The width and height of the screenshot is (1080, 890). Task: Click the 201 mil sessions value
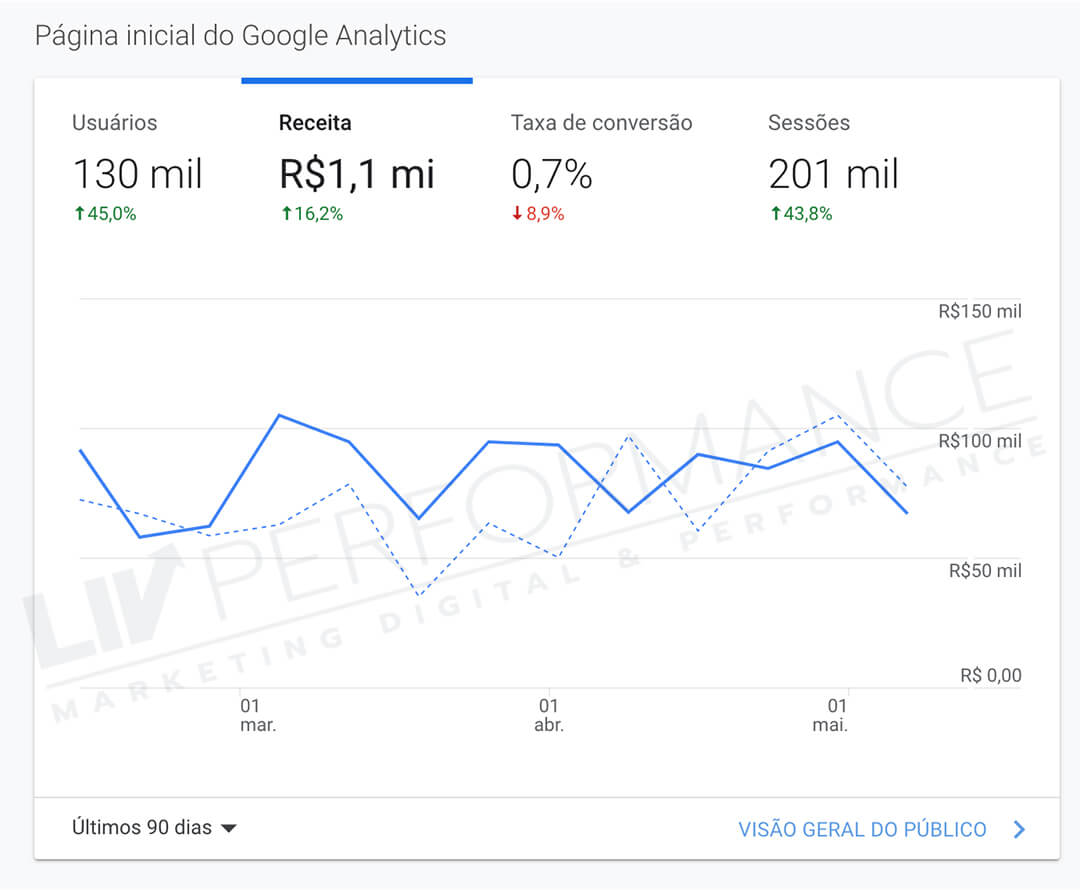pyautogui.click(x=833, y=174)
